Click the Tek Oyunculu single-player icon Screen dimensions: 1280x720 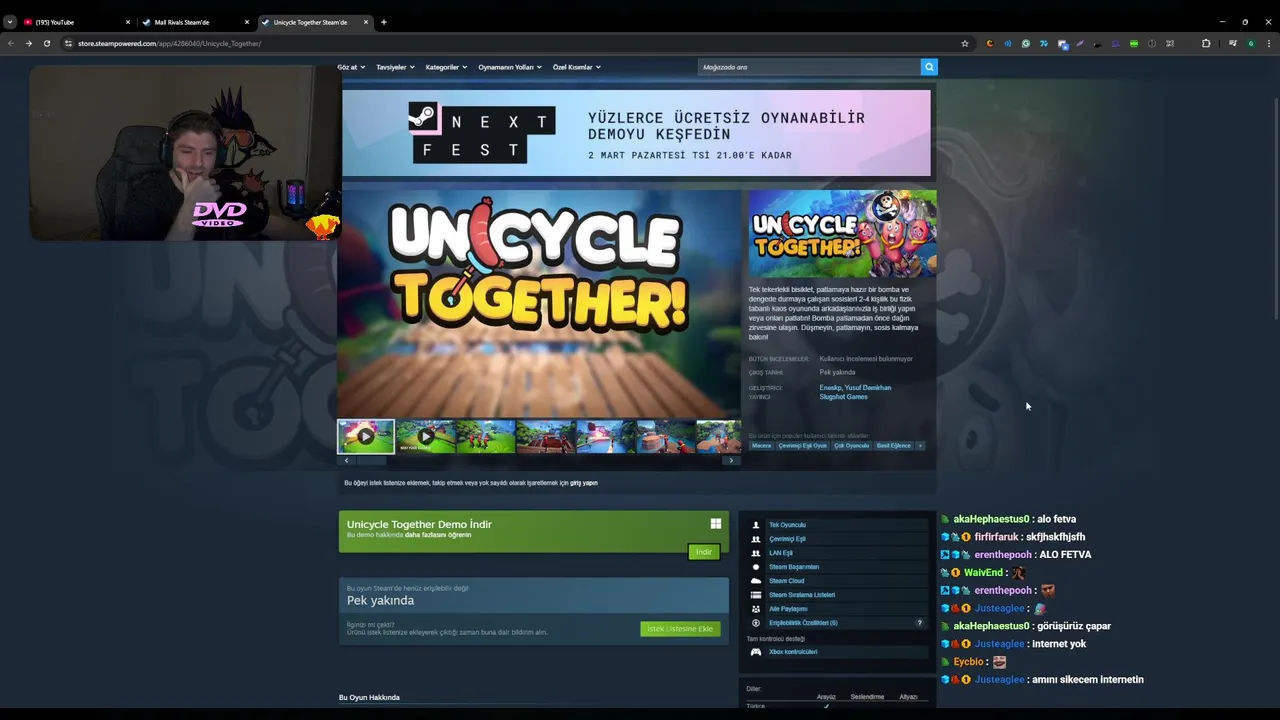pos(756,525)
